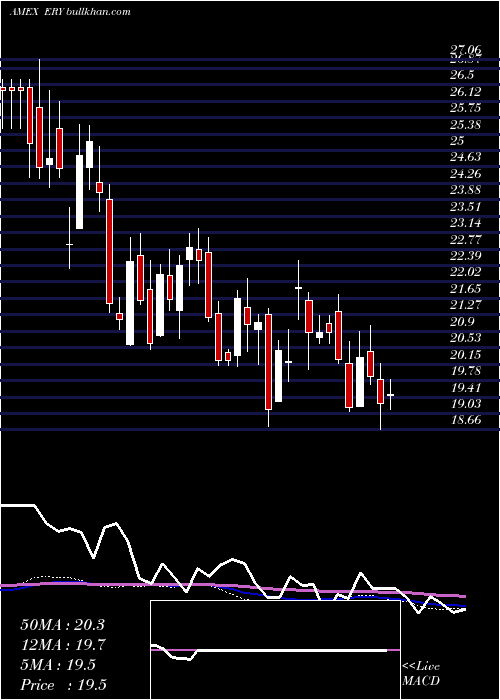Image resolution: width=500 pixels, height=700 pixels.
Task: Select the 25 price axis label
Action: pyautogui.click(x=457, y=141)
